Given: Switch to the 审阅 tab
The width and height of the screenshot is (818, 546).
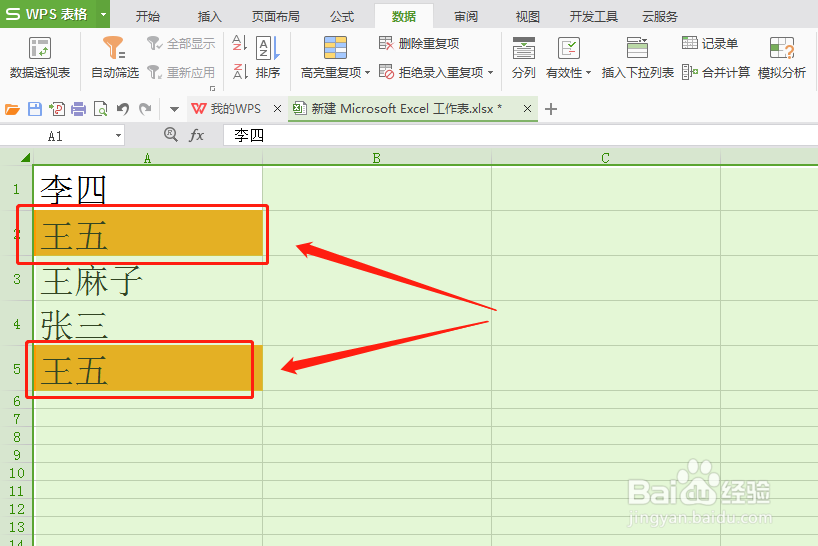Looking at the screenshot, I should [x=466, y=17].
